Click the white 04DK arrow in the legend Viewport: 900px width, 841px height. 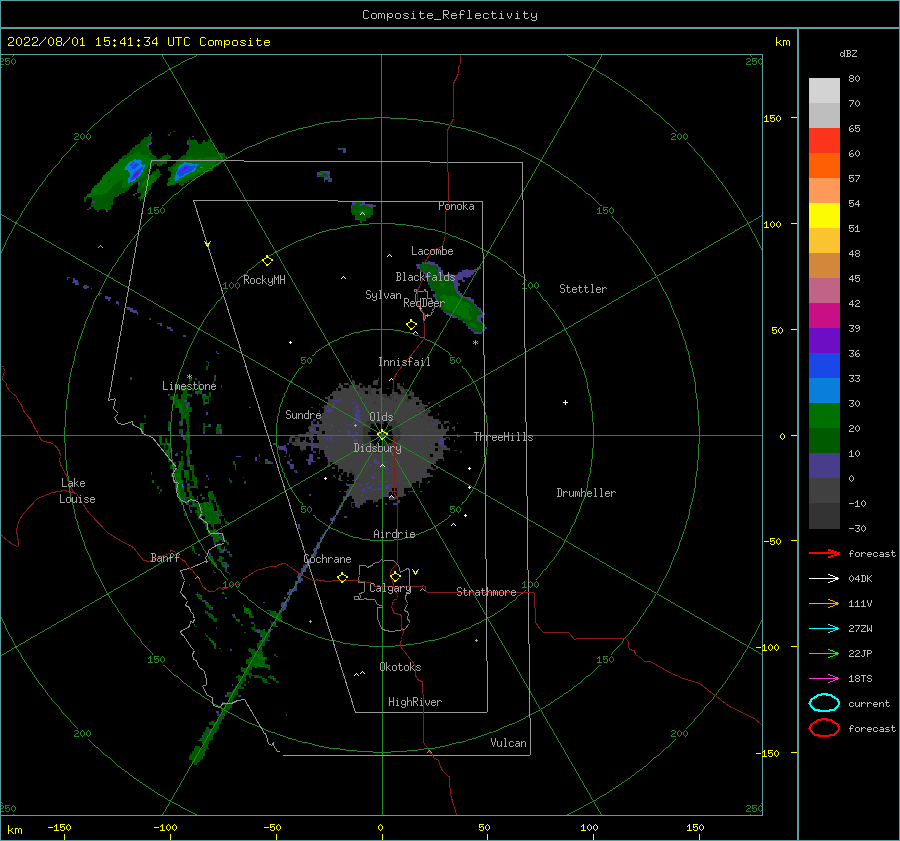pos(824,578)
